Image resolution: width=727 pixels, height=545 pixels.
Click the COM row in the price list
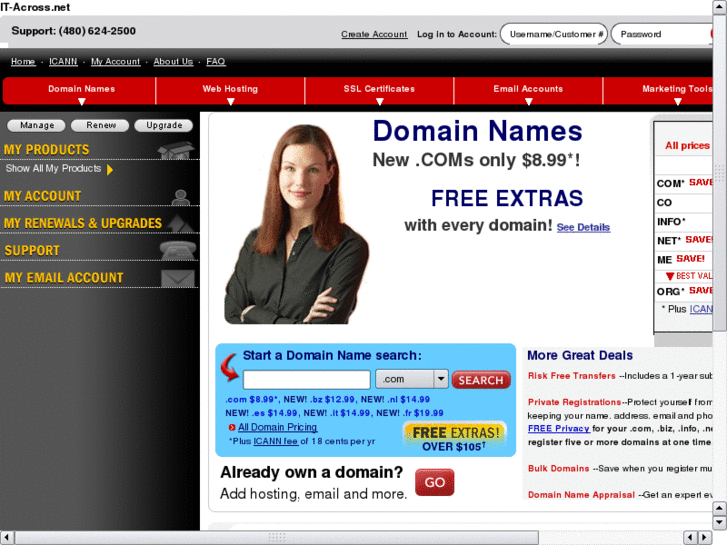(684, 183)
